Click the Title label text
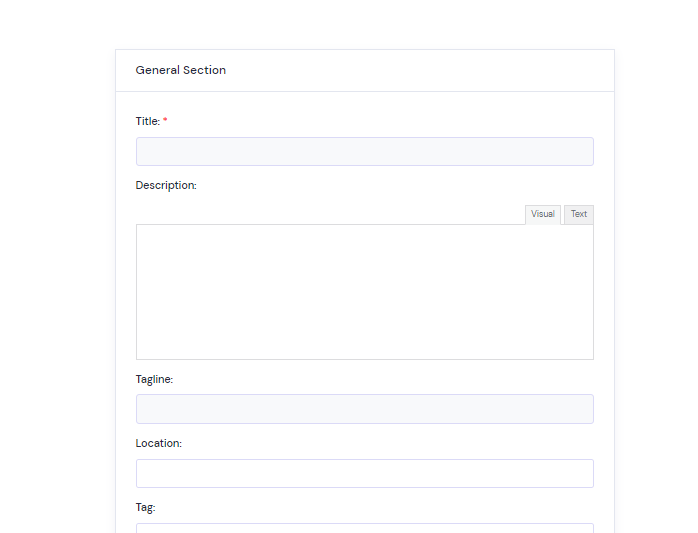The height and width of the screenshot is (533, 698). coord(148,121)
